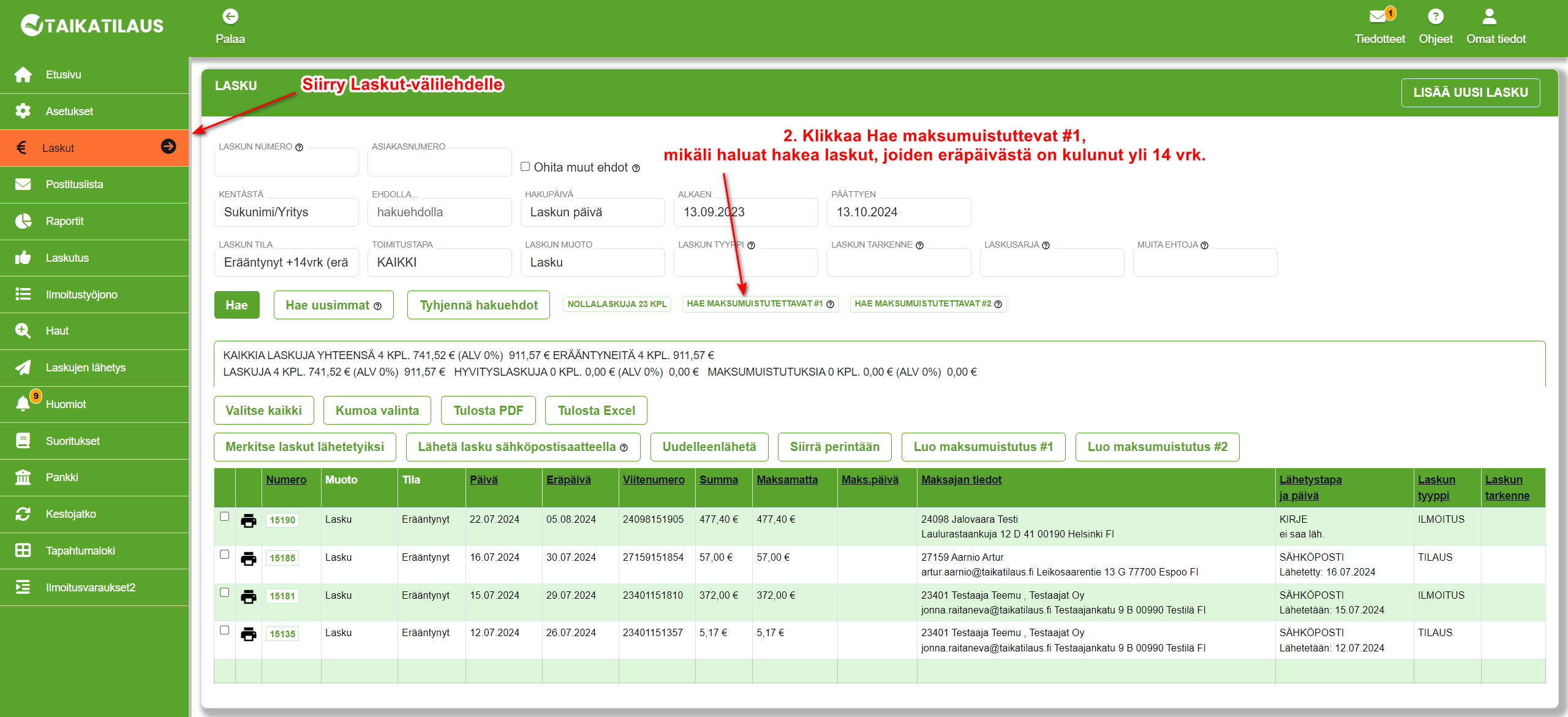Viewport: 1568px width, 717px height.
Task: Click the Hae search button
Action: tap(236, 305)
